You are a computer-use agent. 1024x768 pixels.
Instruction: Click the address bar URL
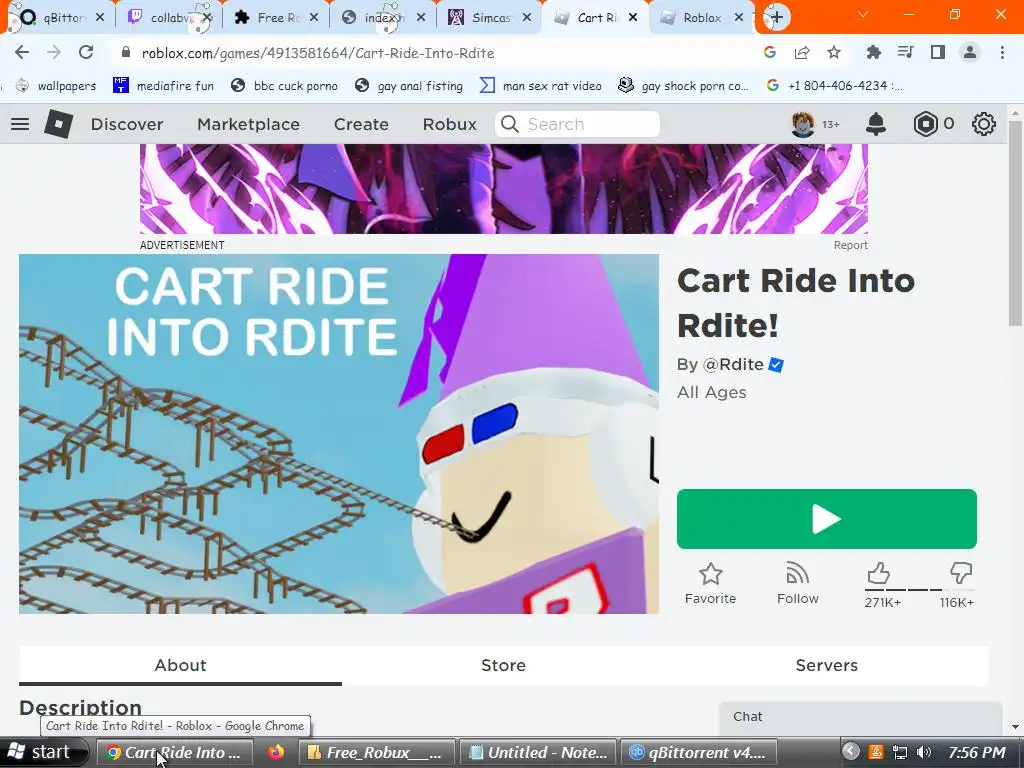pos(317,54)
